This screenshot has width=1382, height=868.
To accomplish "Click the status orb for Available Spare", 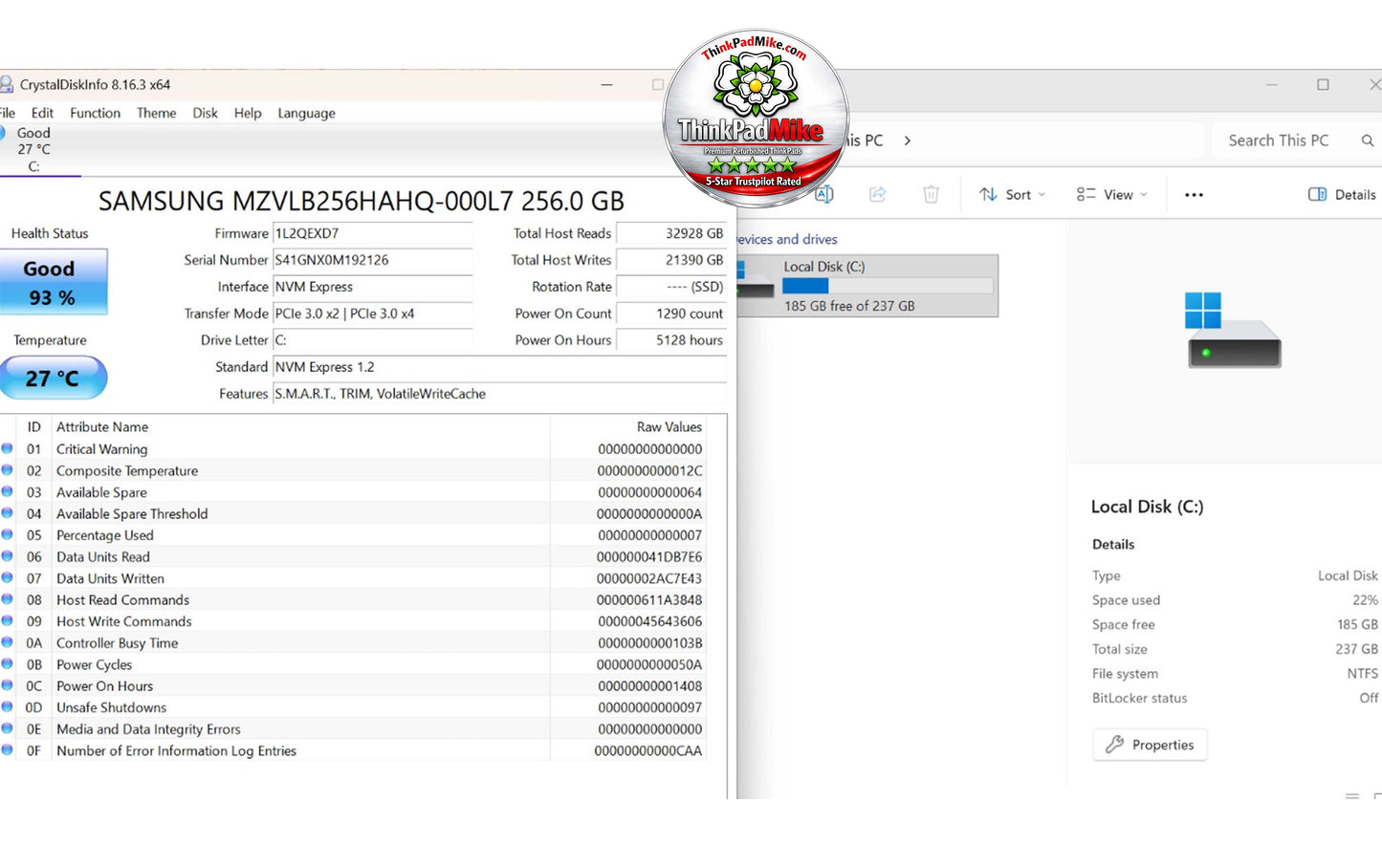I will [8, 491].
